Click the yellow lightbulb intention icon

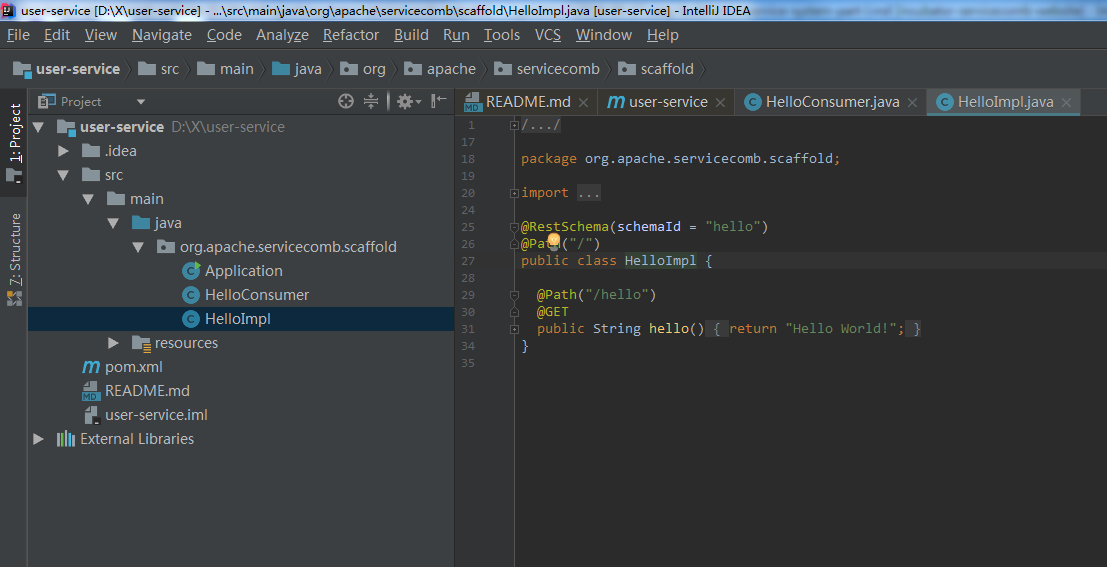pyautogui.click(x=553, y=241)
